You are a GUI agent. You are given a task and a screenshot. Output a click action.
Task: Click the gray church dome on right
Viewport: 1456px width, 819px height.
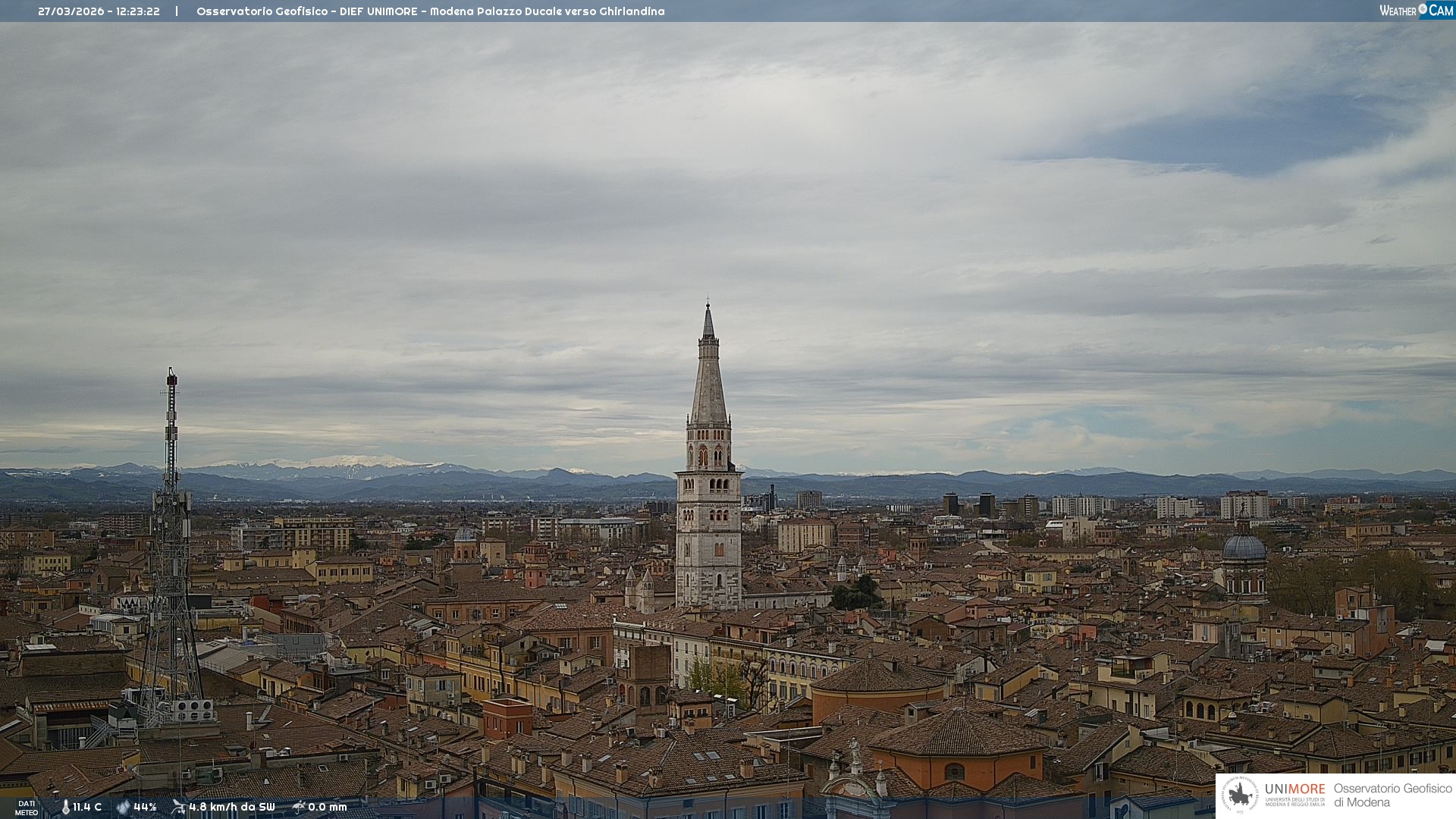1244,548
